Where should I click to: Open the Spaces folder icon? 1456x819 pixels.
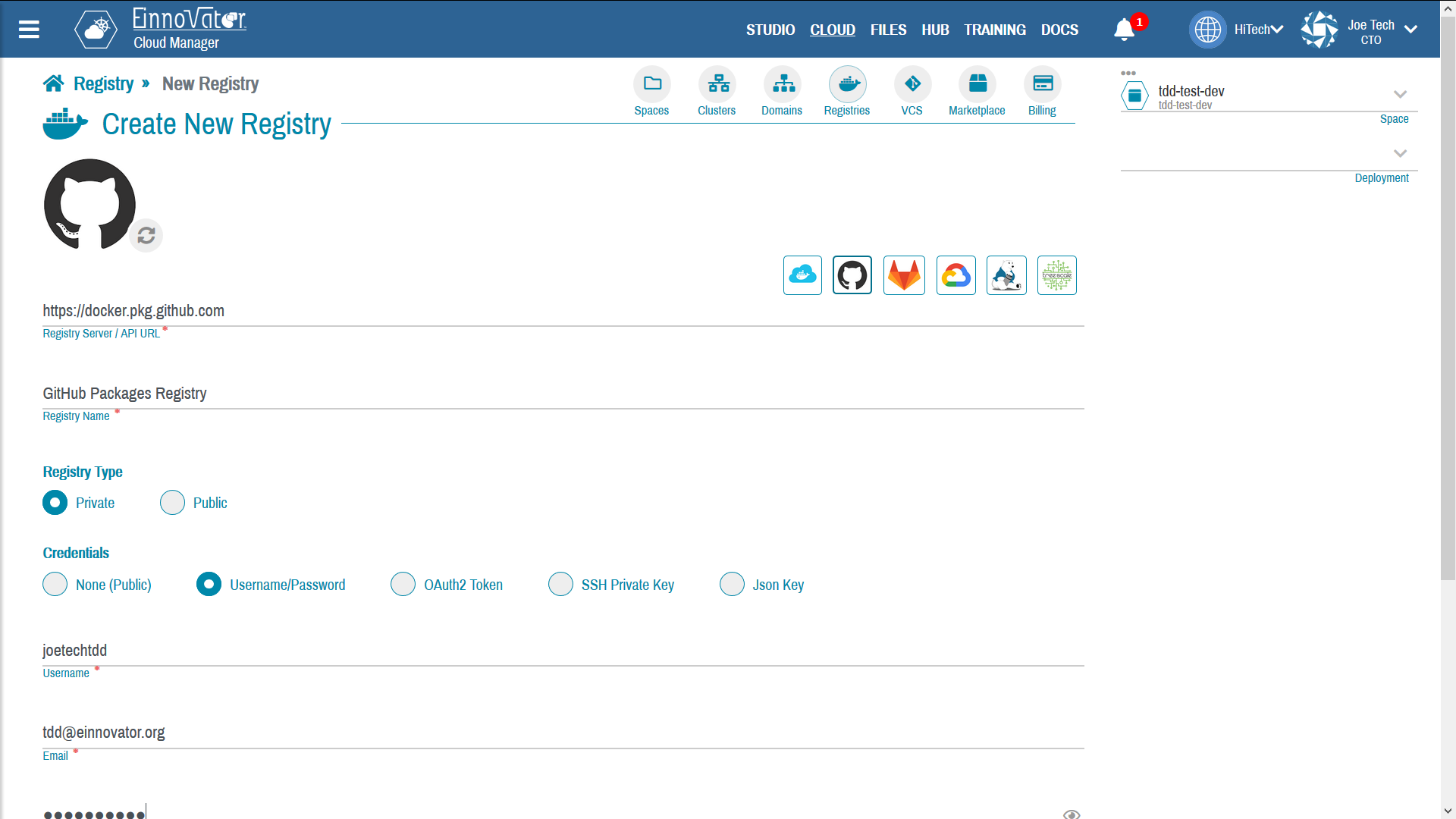click(x=652, y=83)
